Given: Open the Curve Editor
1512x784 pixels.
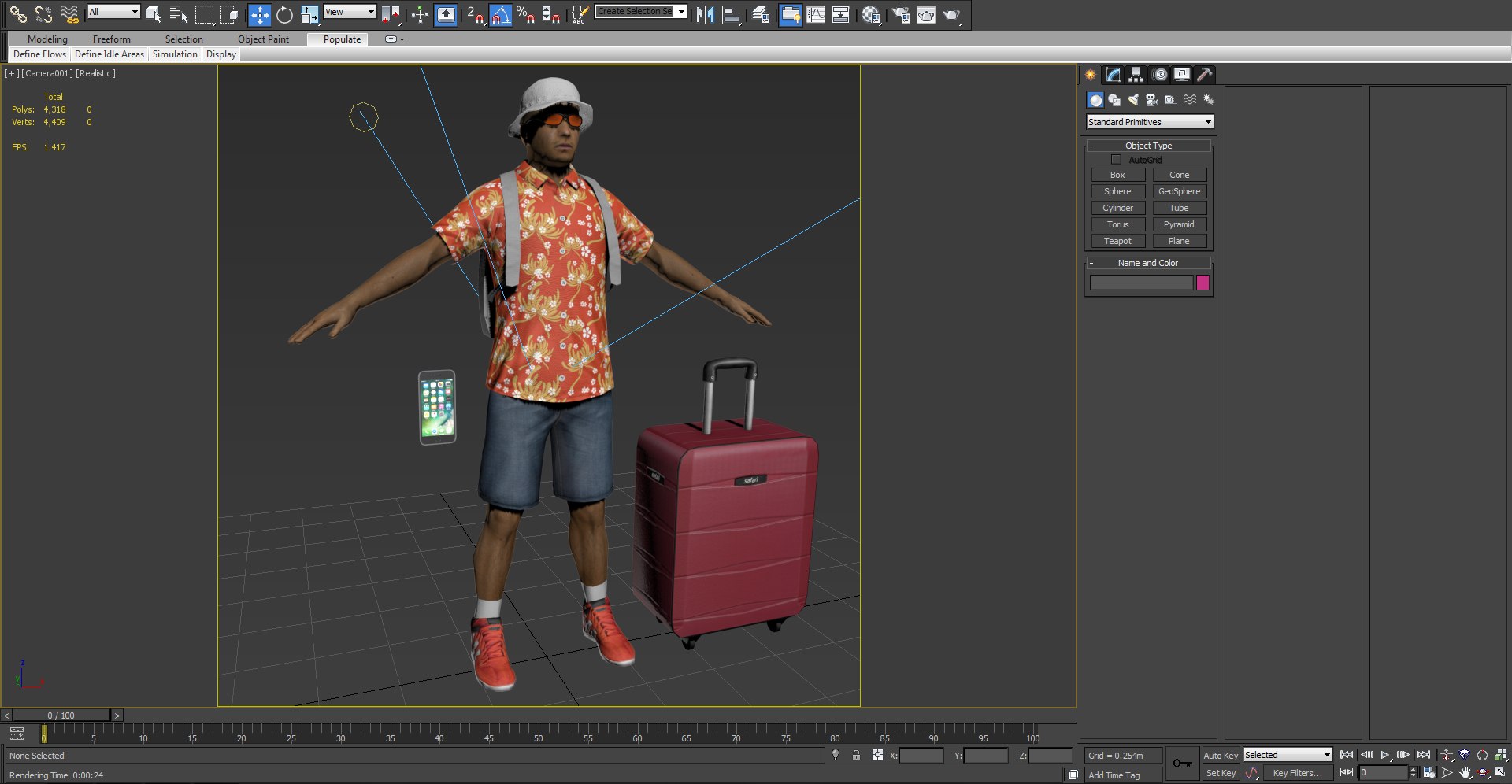Looking at the screenshot, I should 816,14.
